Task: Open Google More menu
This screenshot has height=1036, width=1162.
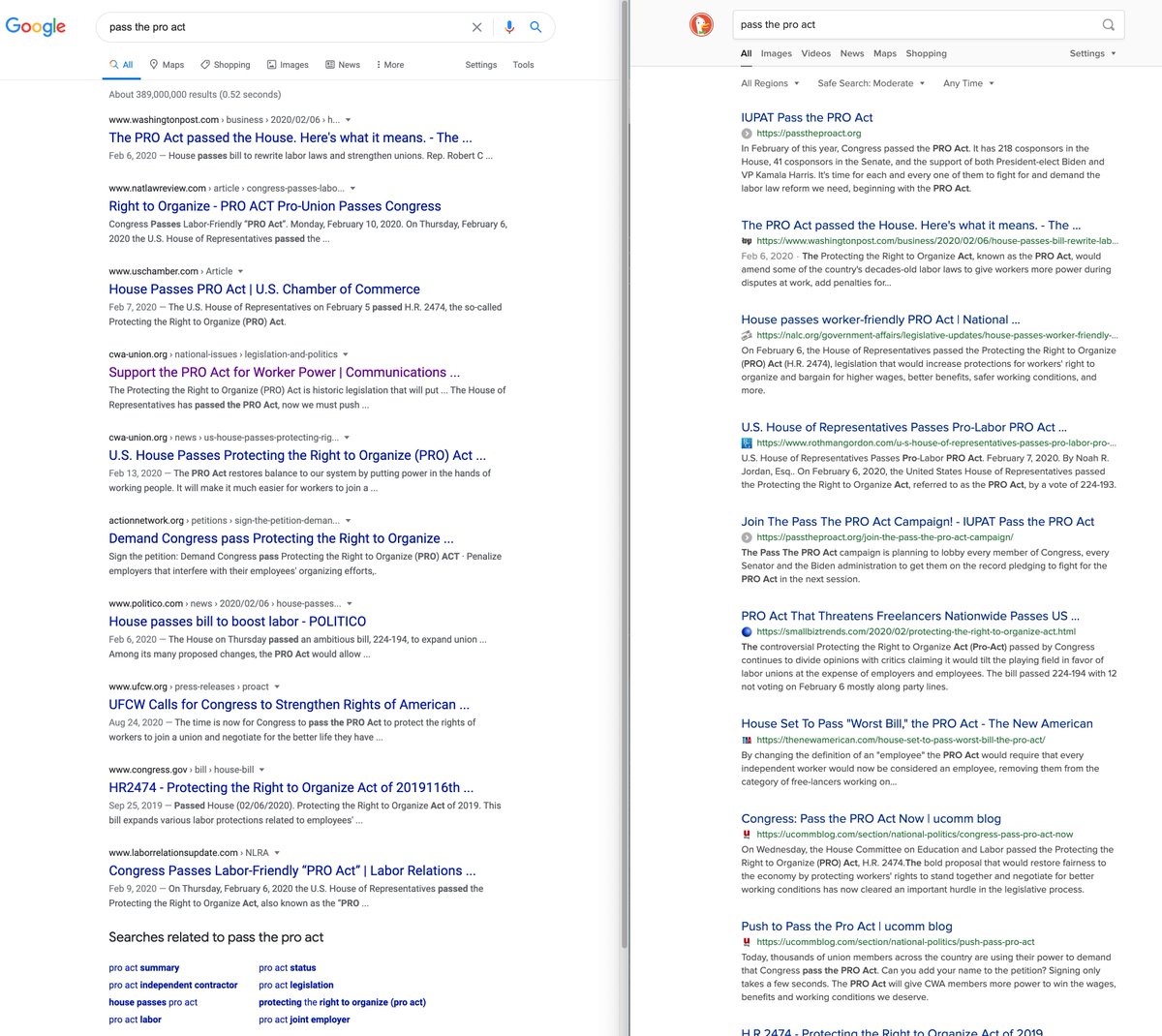Action: click(389, 65)
